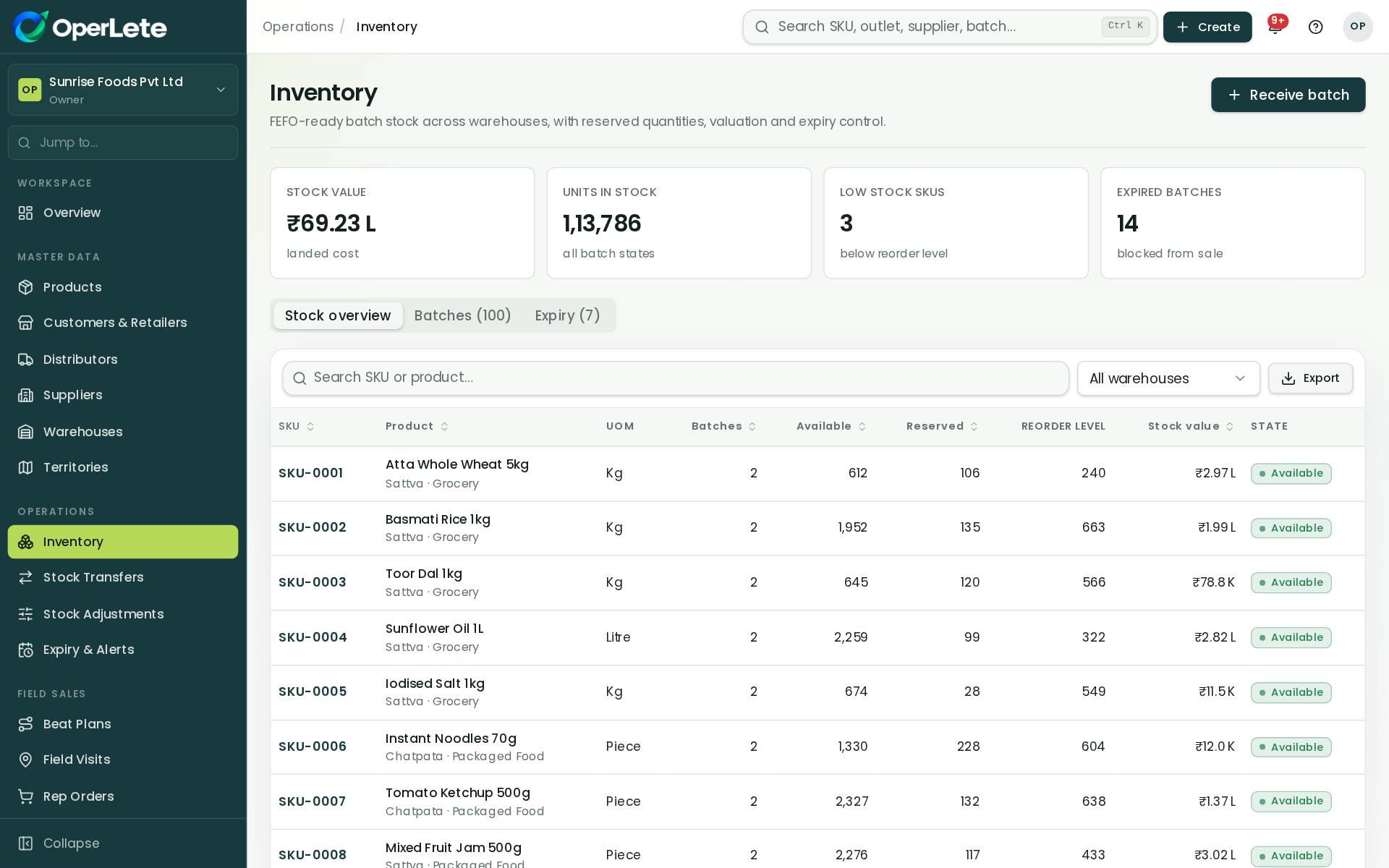
Task: Open SKU-0001 row link
Action: (x=310, y=473)
